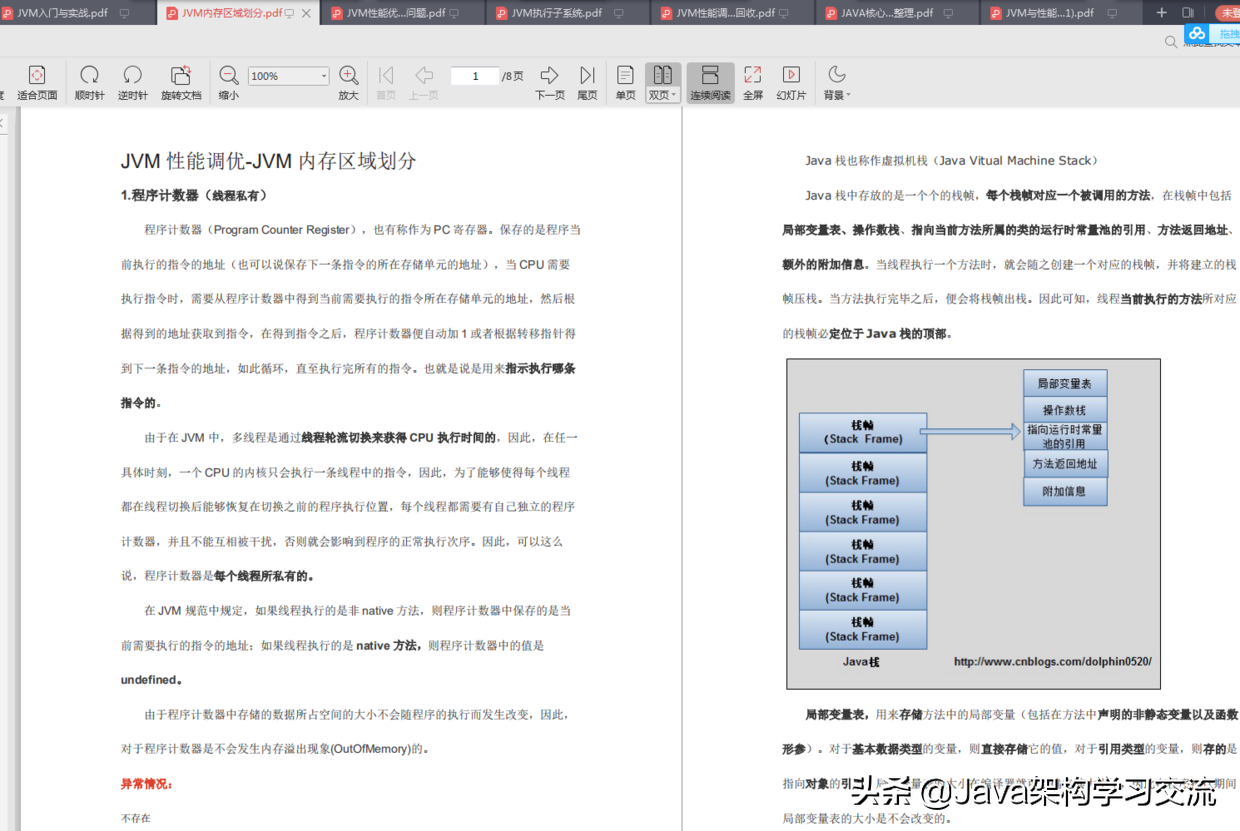This screenshot has width=1240, height=831.
Task: Expand the 双页 dropdown arrow
Action: (675, 95)
